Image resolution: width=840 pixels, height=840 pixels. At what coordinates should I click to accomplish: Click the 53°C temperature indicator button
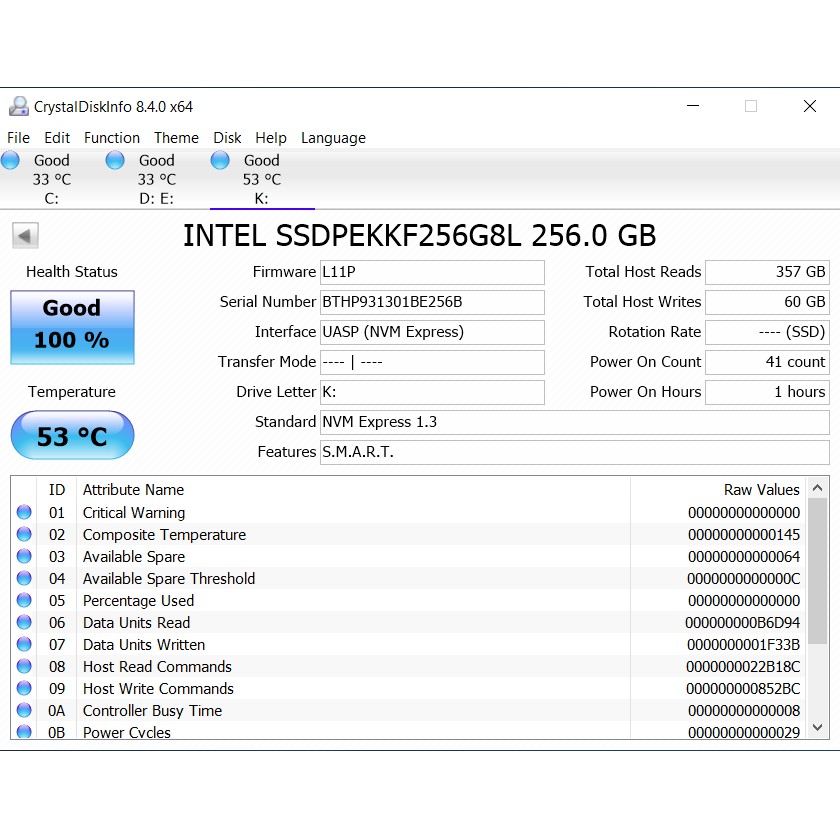click(x=71, y=435)
